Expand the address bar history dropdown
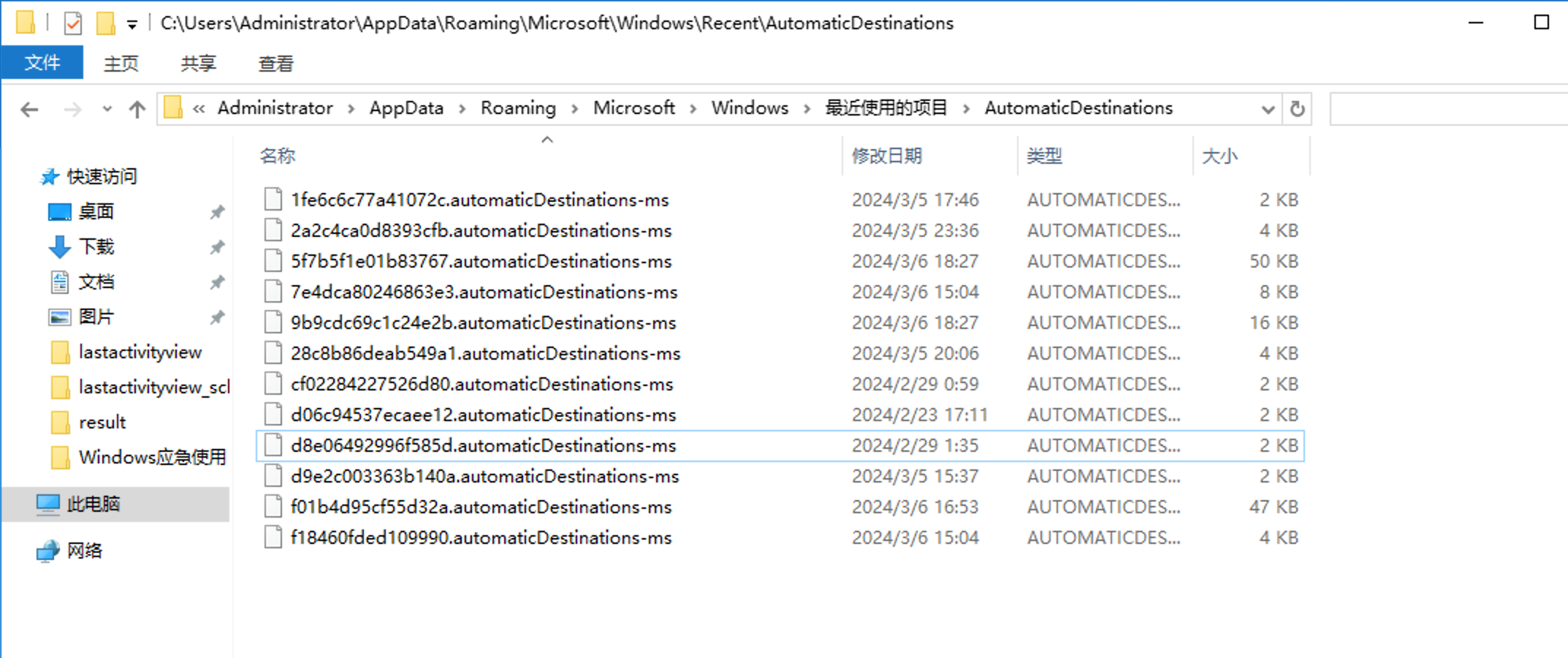Screen dimensions: 1568x658 (x=1268, y=109)
